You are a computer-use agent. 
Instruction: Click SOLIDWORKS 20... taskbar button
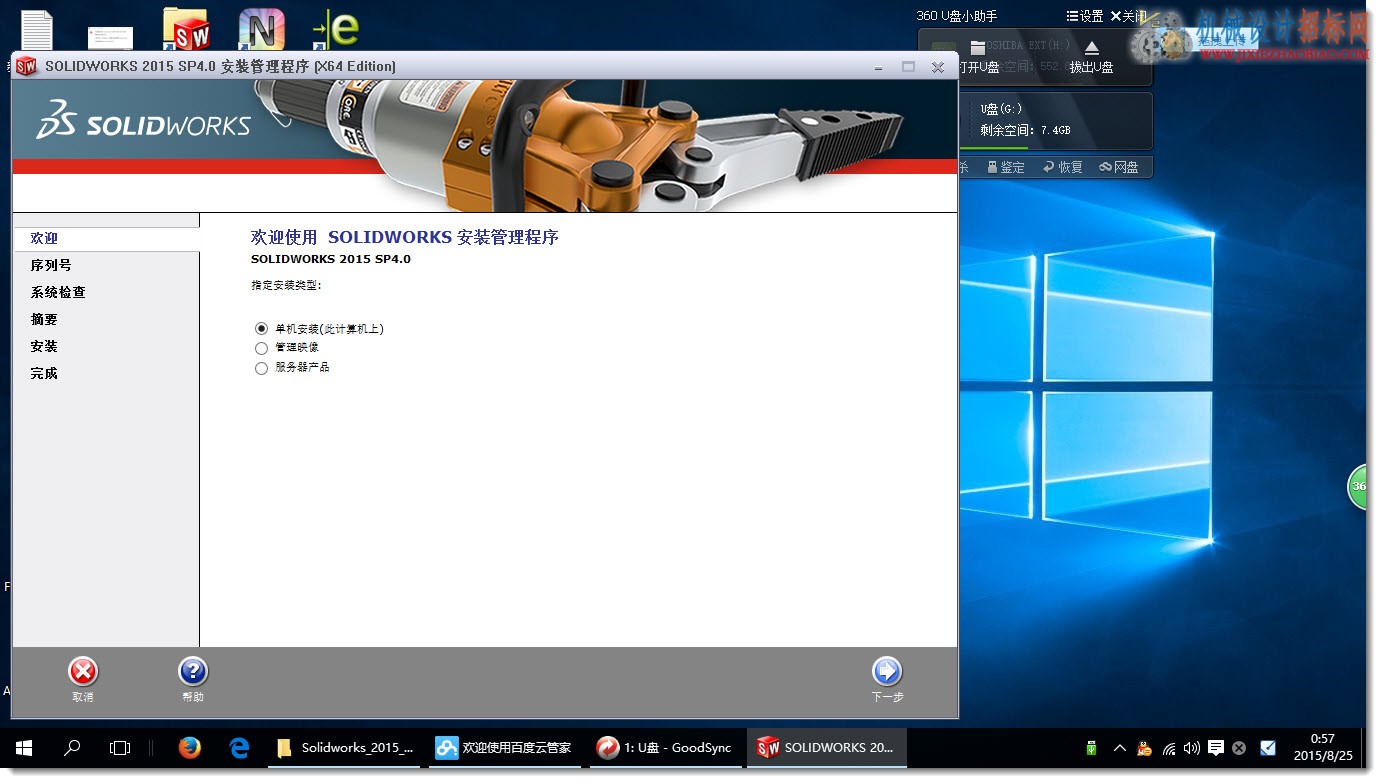[827, 748]
